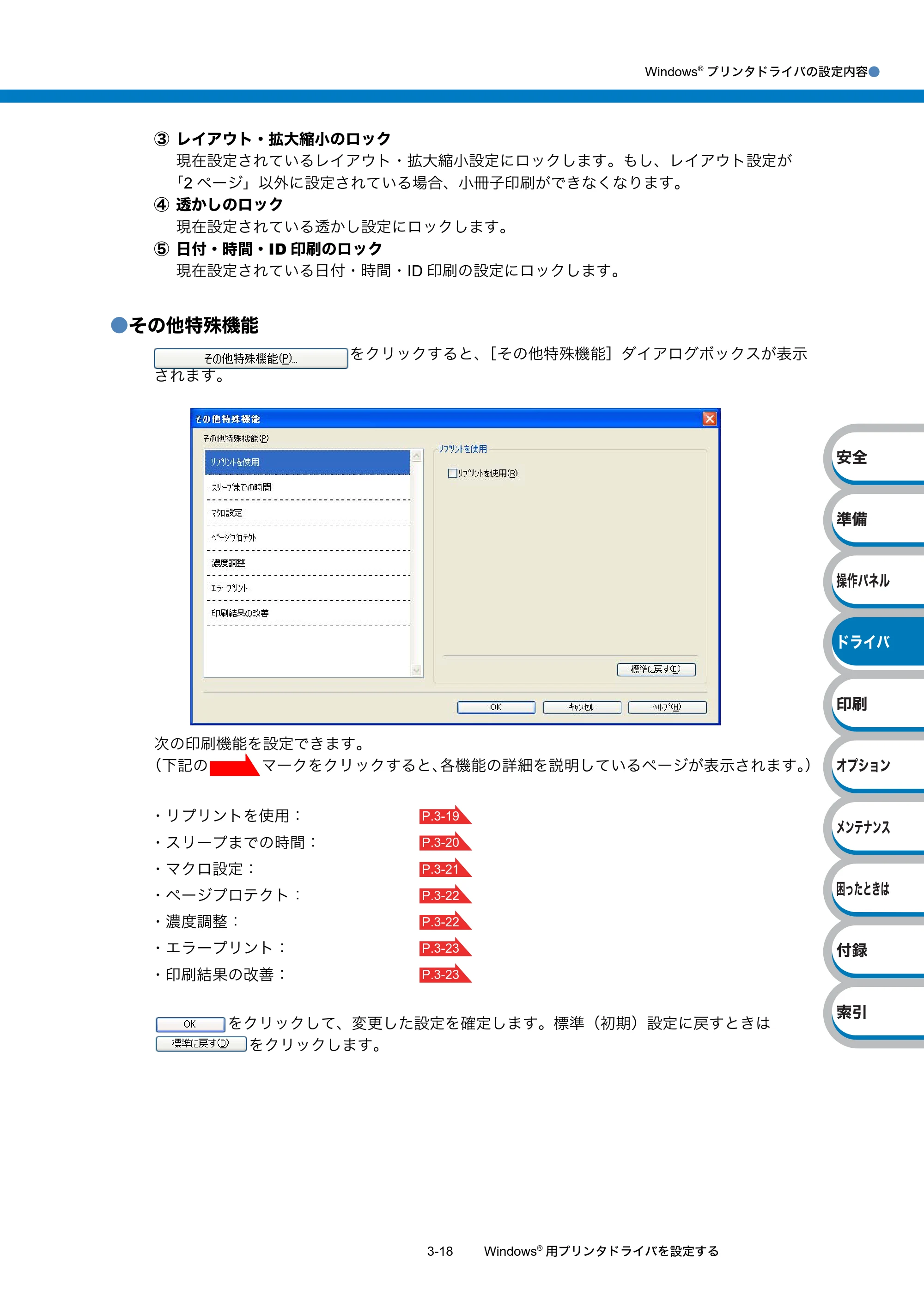Select エラープリント in the dialog list
Image resolution: width=924 pixels, height=1308 pixels.
pos(308,588)
